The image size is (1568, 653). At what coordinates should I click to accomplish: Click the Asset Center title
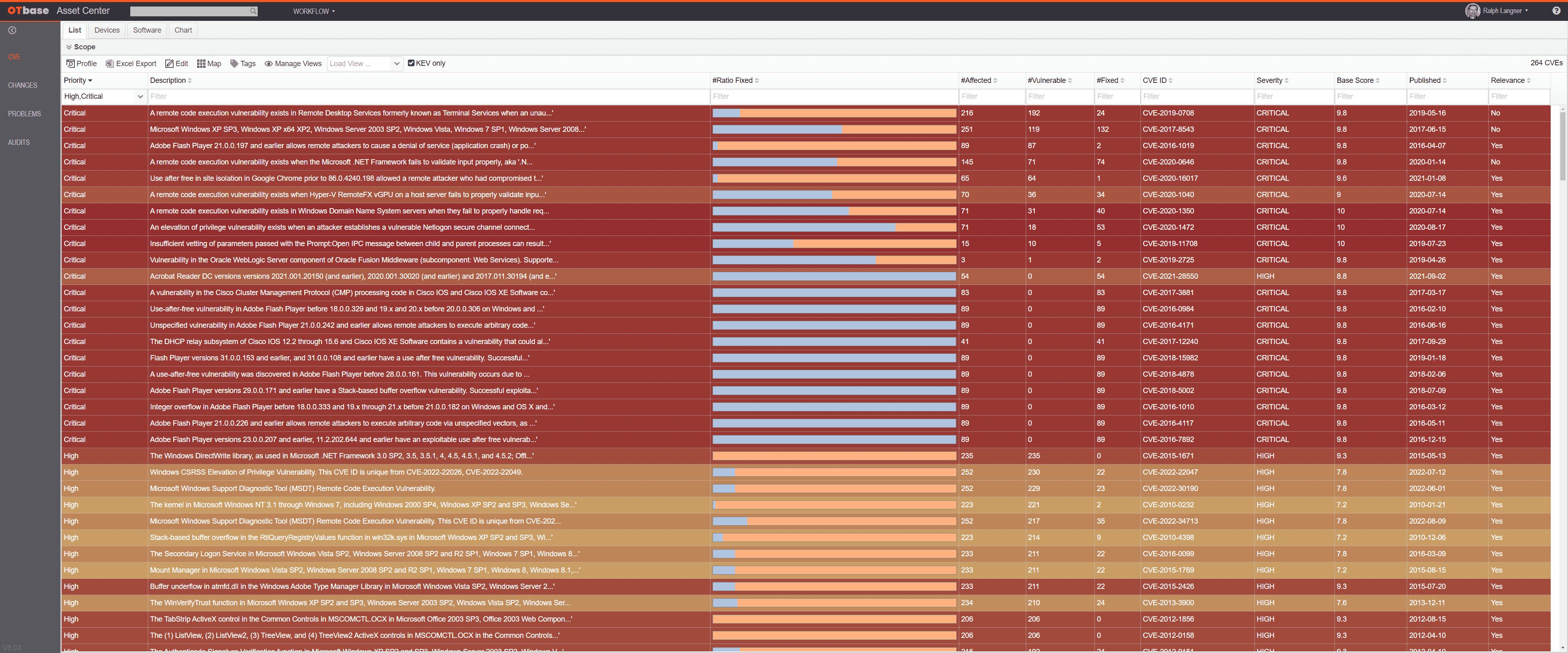(83, 11)
